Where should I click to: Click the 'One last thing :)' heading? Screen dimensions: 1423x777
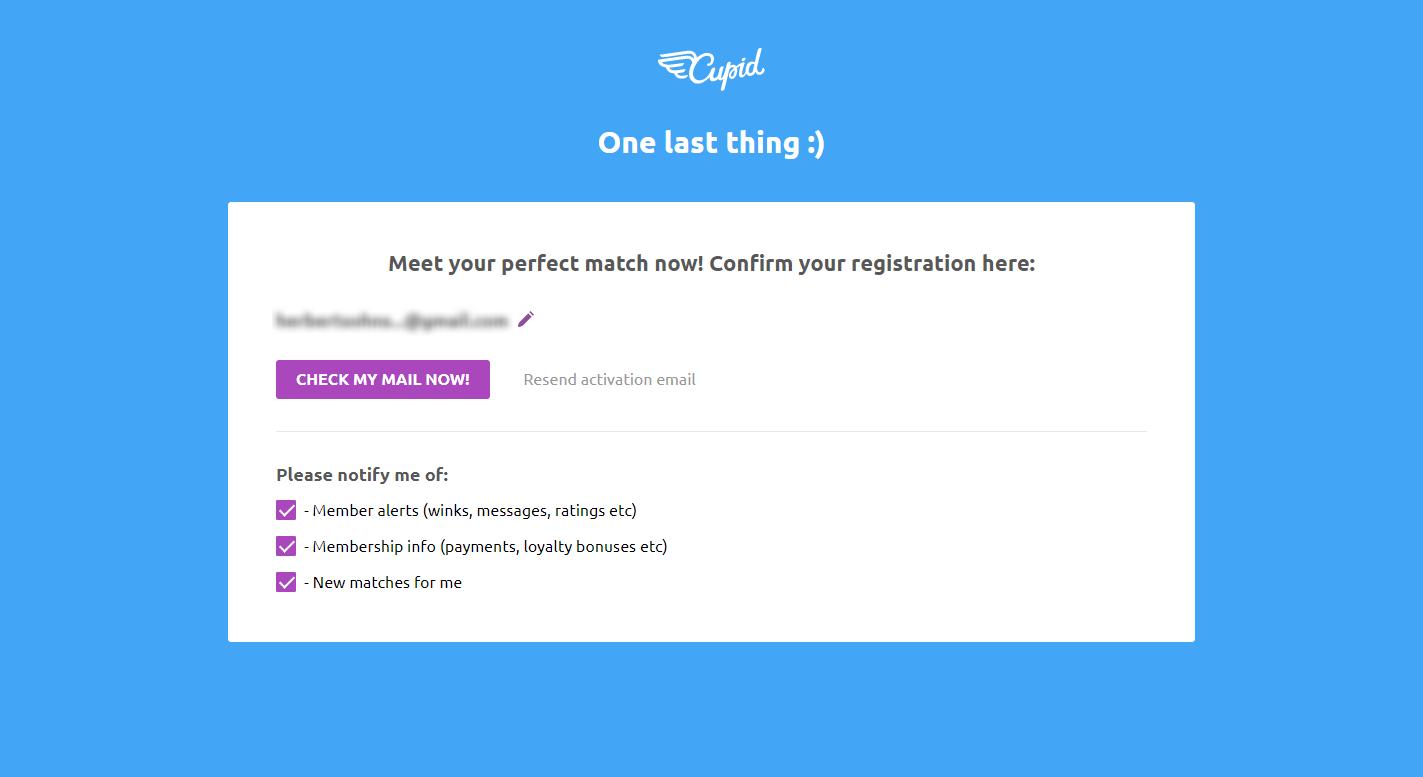pos(711,142)
